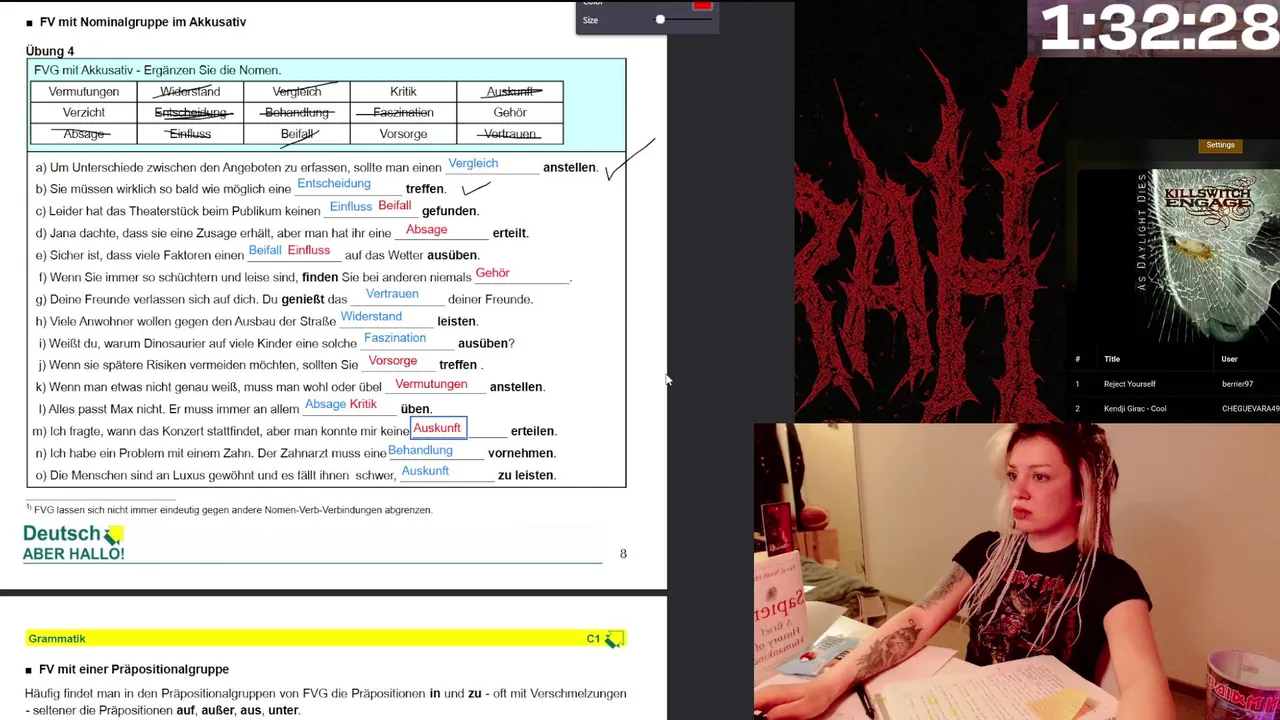Click 'Gehör' cell in the word table
1280x720 pixels.
pos(510,113)
